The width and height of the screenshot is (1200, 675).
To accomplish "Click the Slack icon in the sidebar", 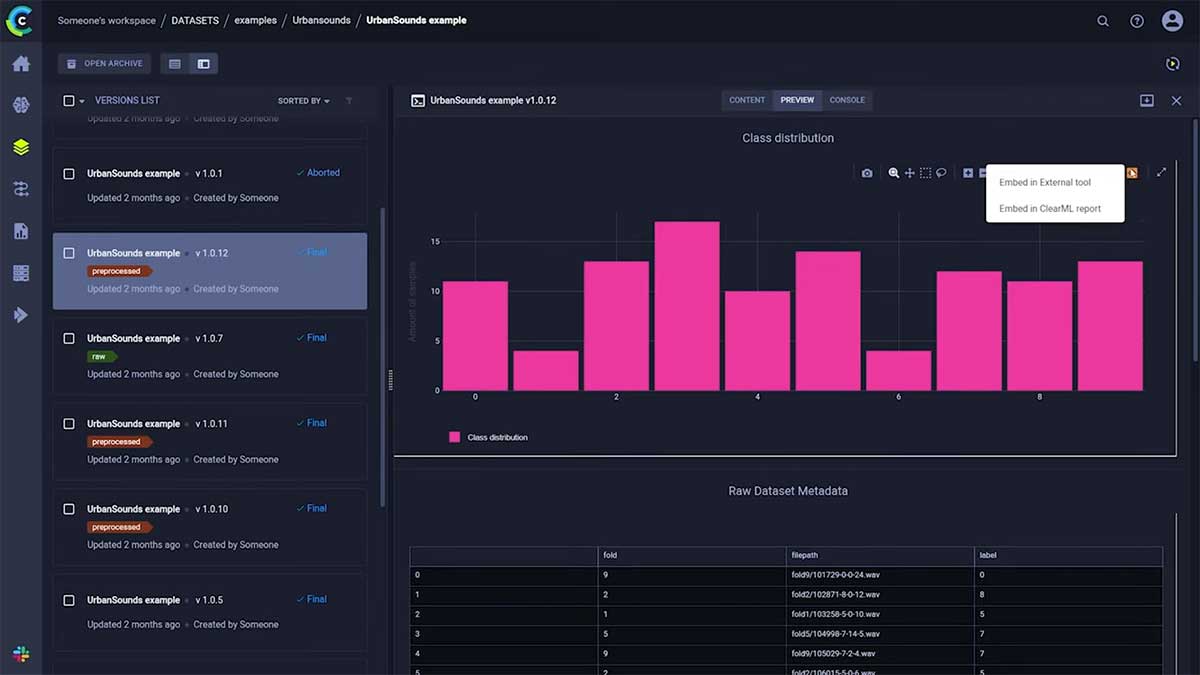I will pos(21,654).
